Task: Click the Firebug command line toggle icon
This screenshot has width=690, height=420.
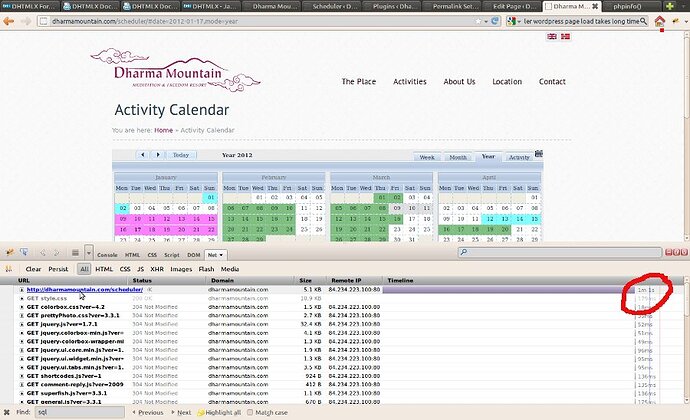Action: click(x=75, y=253)
